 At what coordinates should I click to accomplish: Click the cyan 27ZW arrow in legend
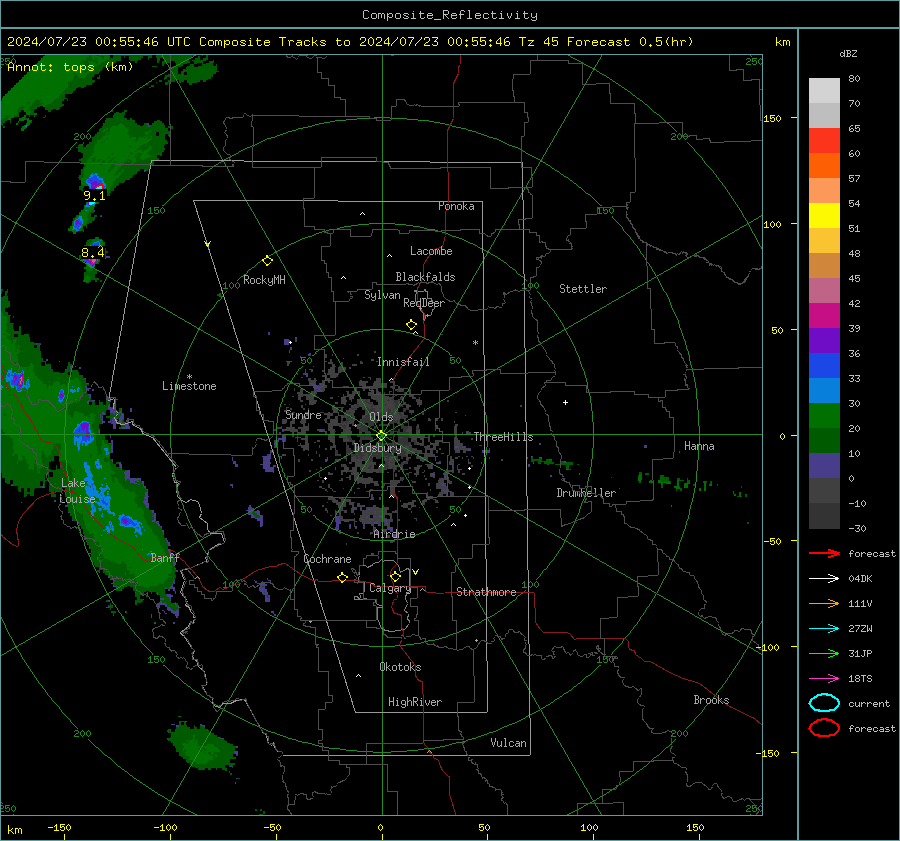coord(824,629)
